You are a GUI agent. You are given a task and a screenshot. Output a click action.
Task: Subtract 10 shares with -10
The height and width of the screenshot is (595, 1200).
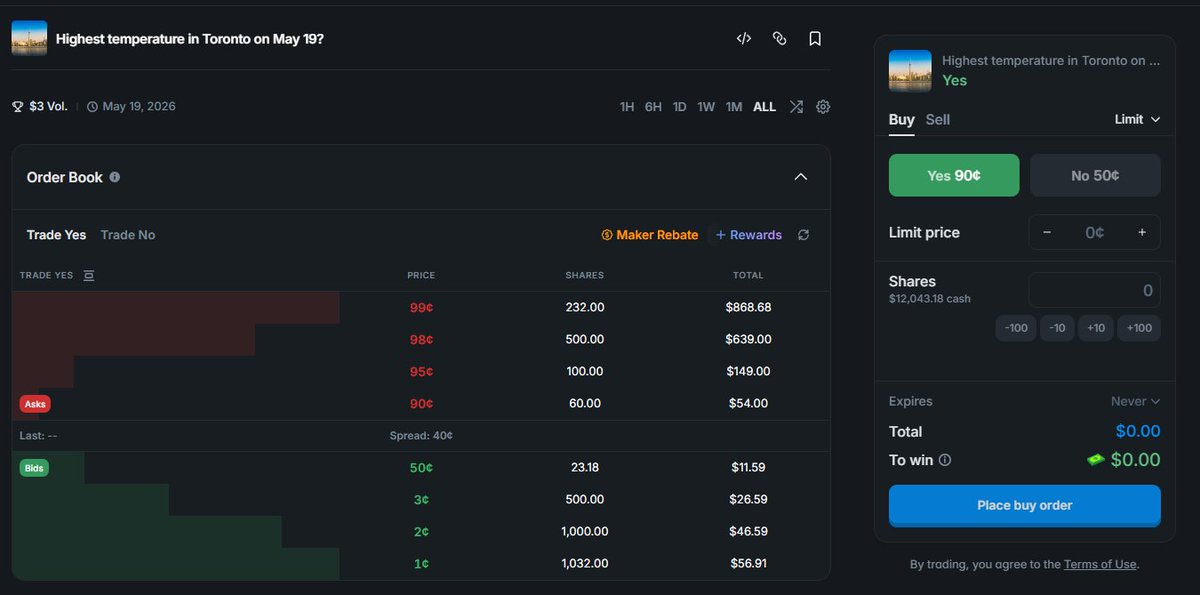pyautogui.click(x=1057, y=328)
